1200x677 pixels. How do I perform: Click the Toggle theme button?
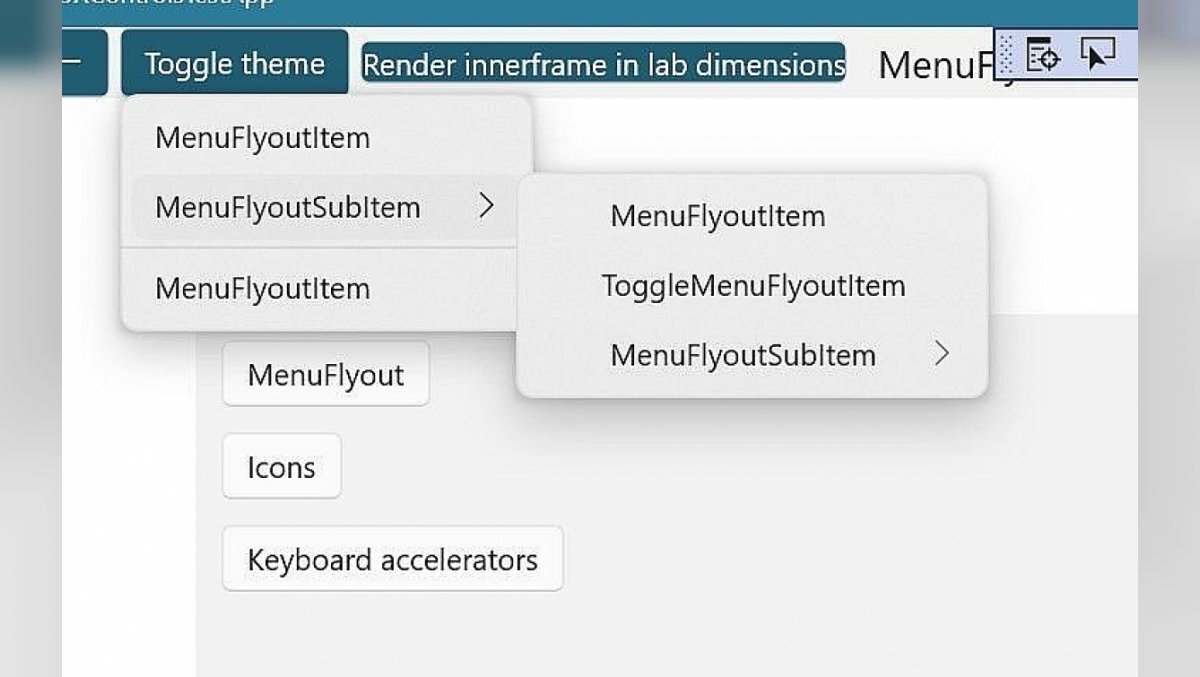235,63
